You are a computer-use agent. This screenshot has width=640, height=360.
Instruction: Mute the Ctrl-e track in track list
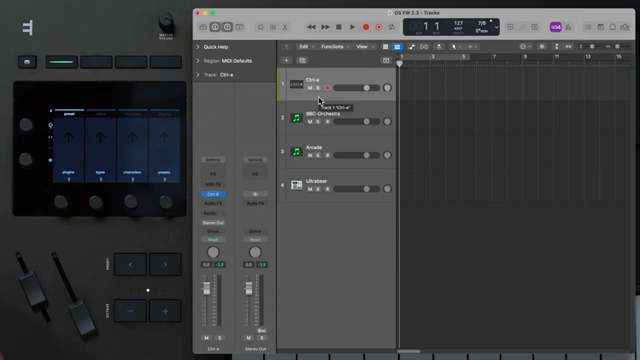pos(310,88)
